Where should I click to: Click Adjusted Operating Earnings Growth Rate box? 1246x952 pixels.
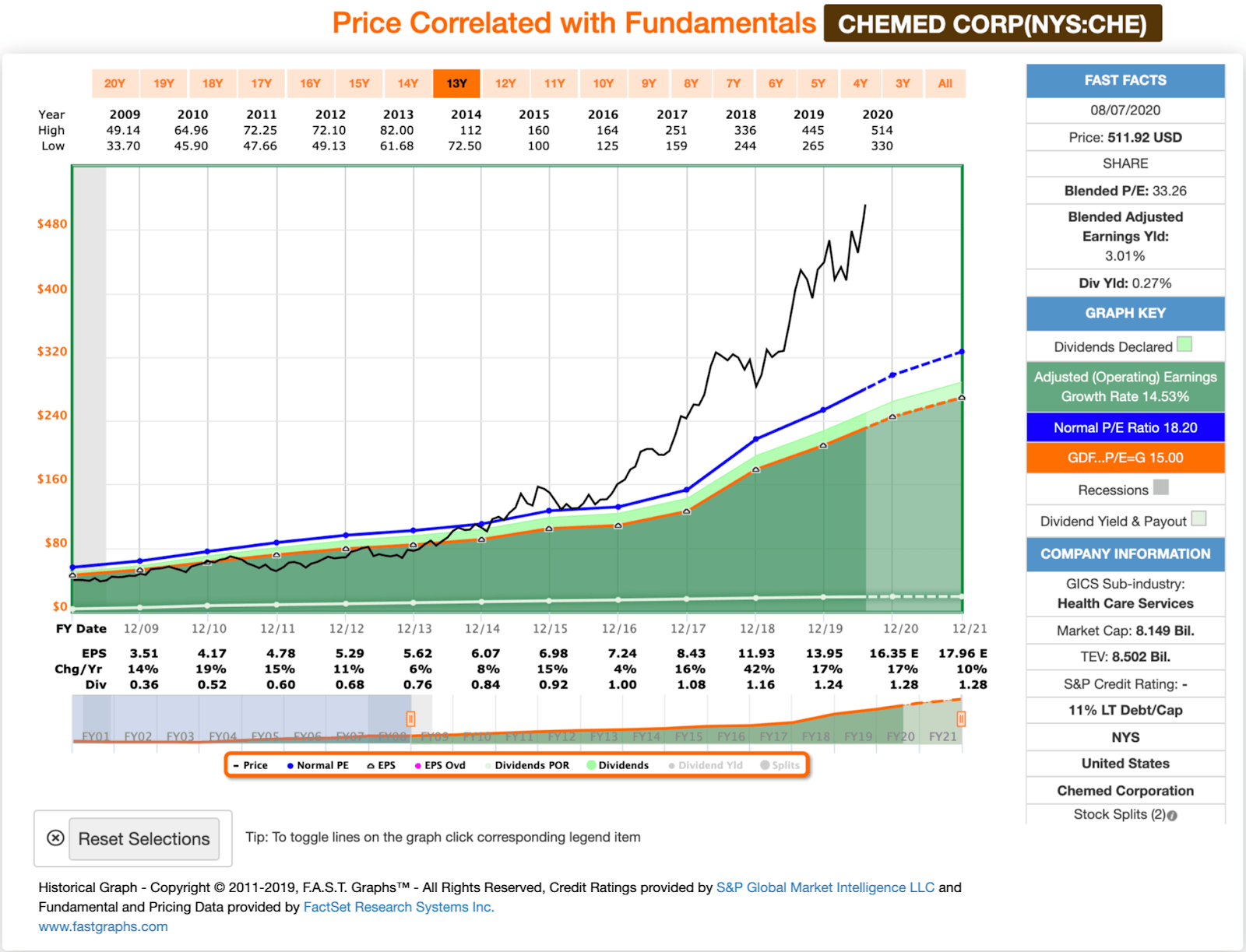[x=1125, y=387]
